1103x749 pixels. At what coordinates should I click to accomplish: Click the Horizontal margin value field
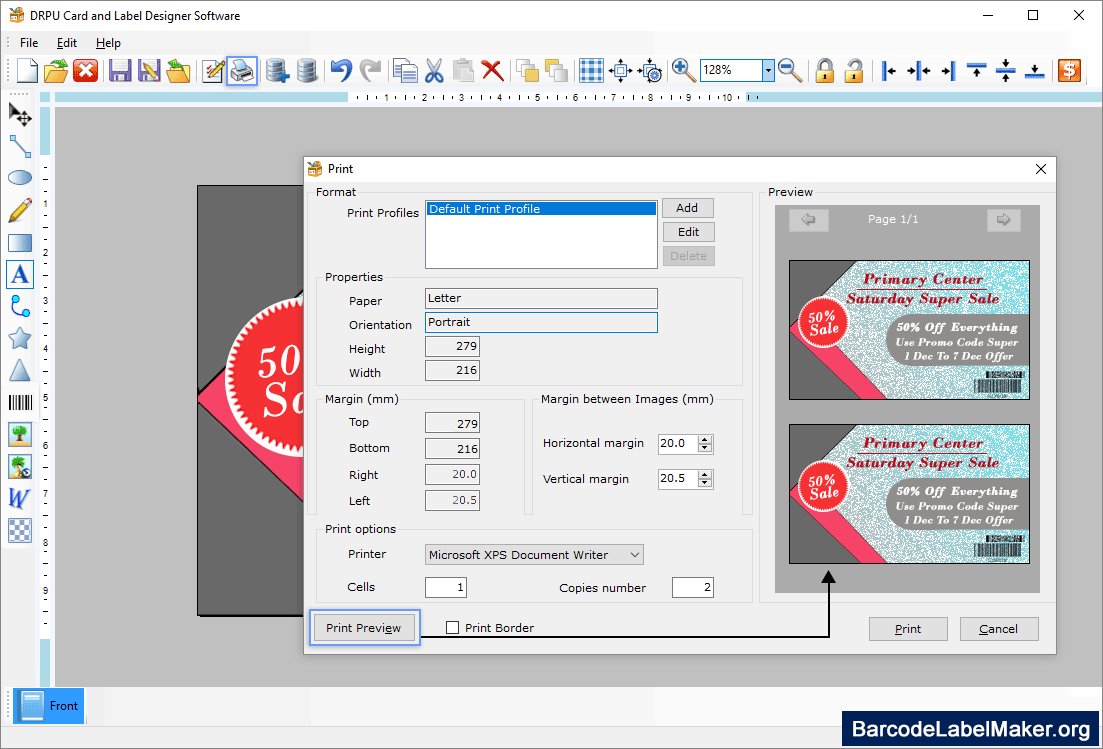678,443
